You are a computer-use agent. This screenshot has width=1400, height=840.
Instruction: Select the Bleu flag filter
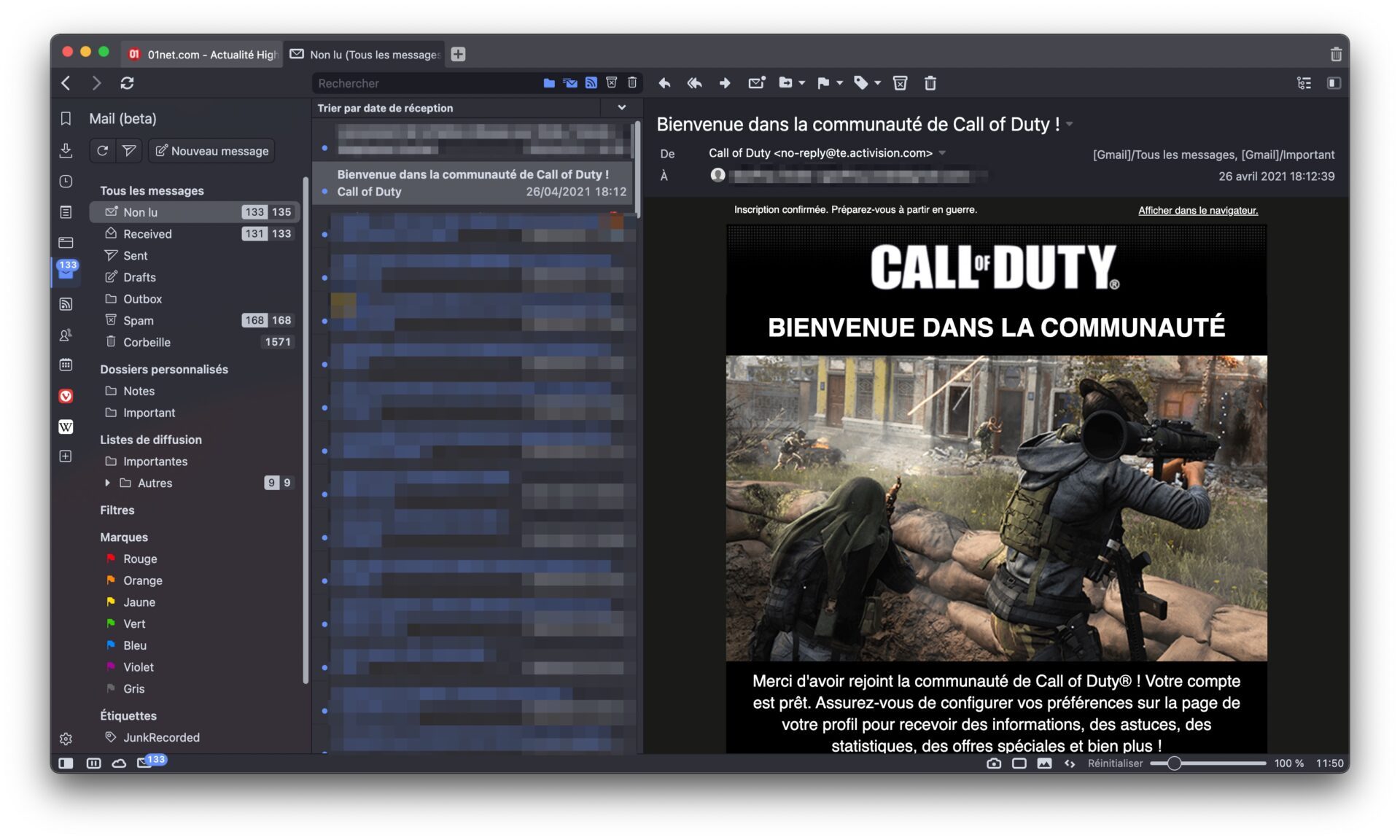[x=195, y=646]
